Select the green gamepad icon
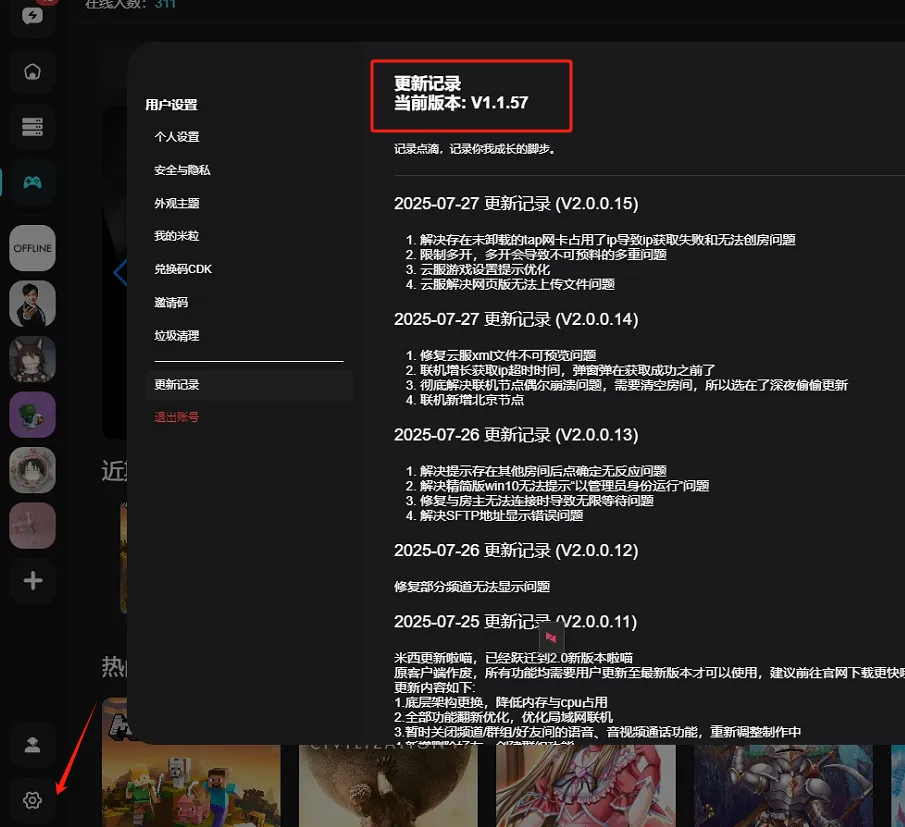The height and width of the screenshot is (827, 905). click(32, 182)
